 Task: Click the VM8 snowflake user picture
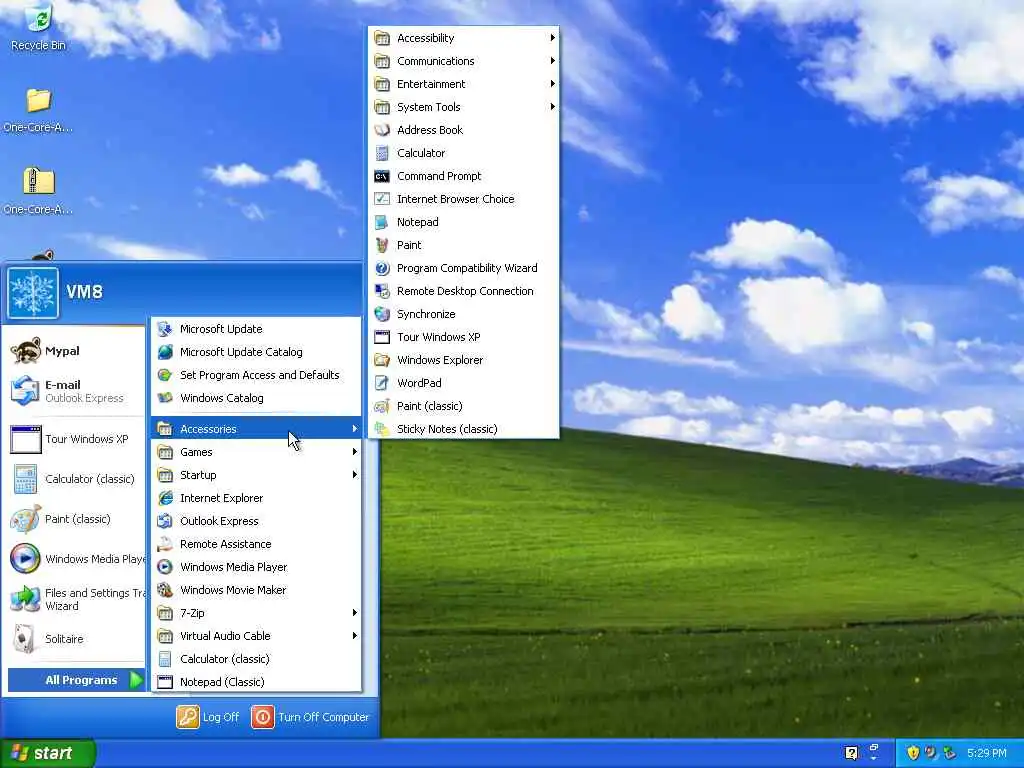pos(33,293)
